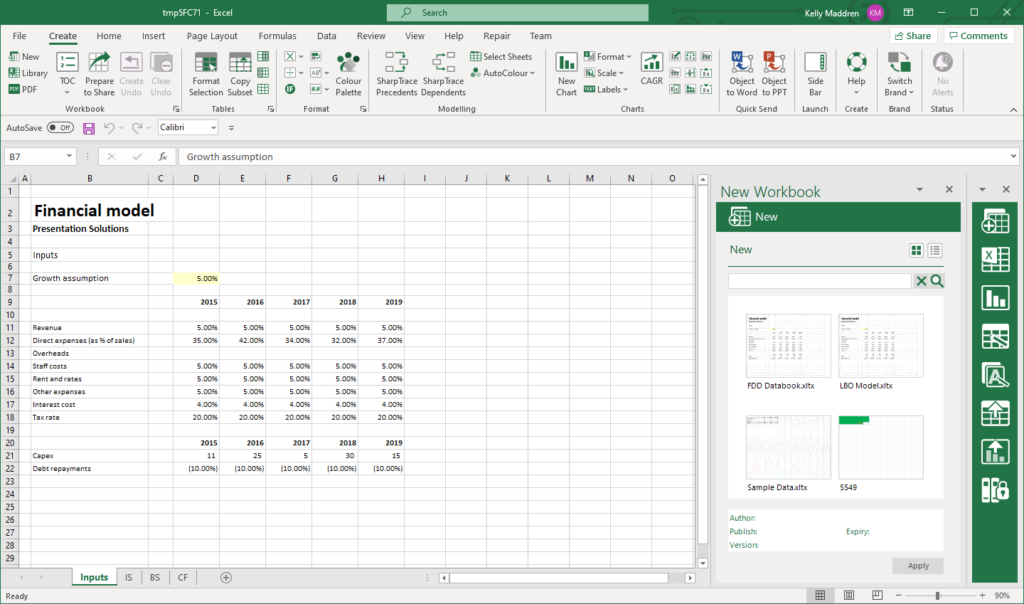The width and height of the screenshot is (1024, 604).
Task: Click the search magnifier in New Workbook panel
Action: 937,282
